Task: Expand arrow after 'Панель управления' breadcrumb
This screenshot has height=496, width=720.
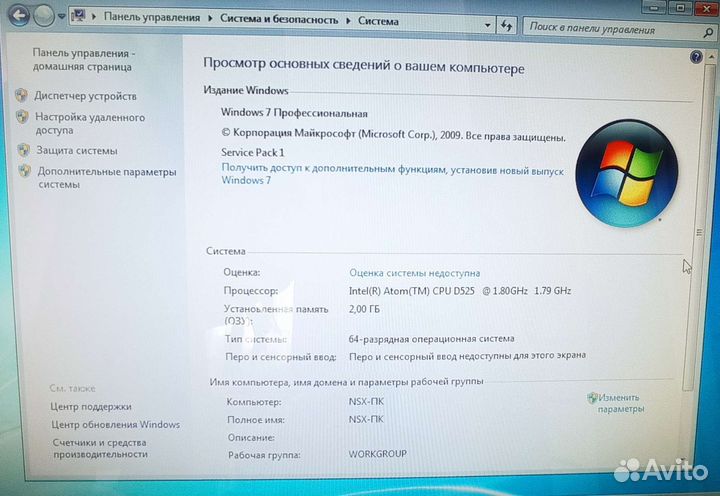Action: [210, 18]
